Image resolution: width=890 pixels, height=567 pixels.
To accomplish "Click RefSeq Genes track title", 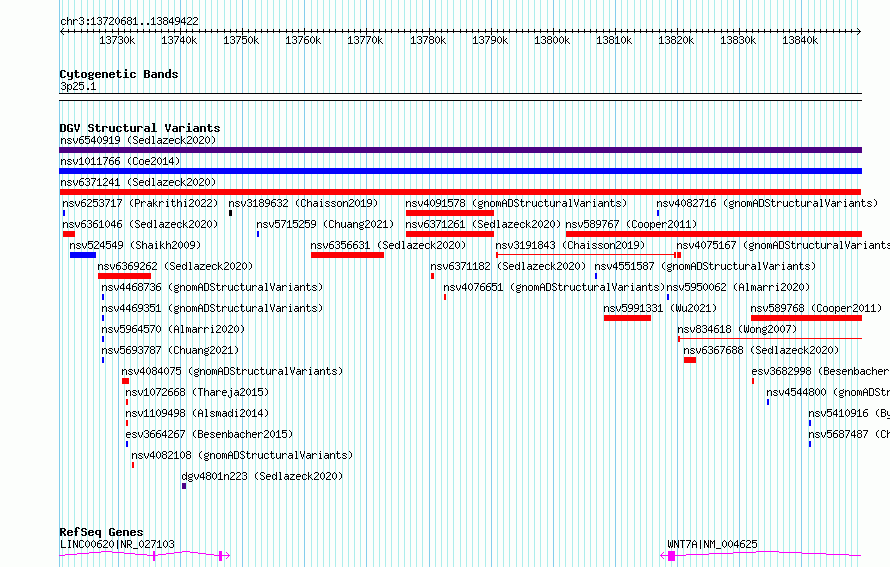I will click(x=102, y=532).
